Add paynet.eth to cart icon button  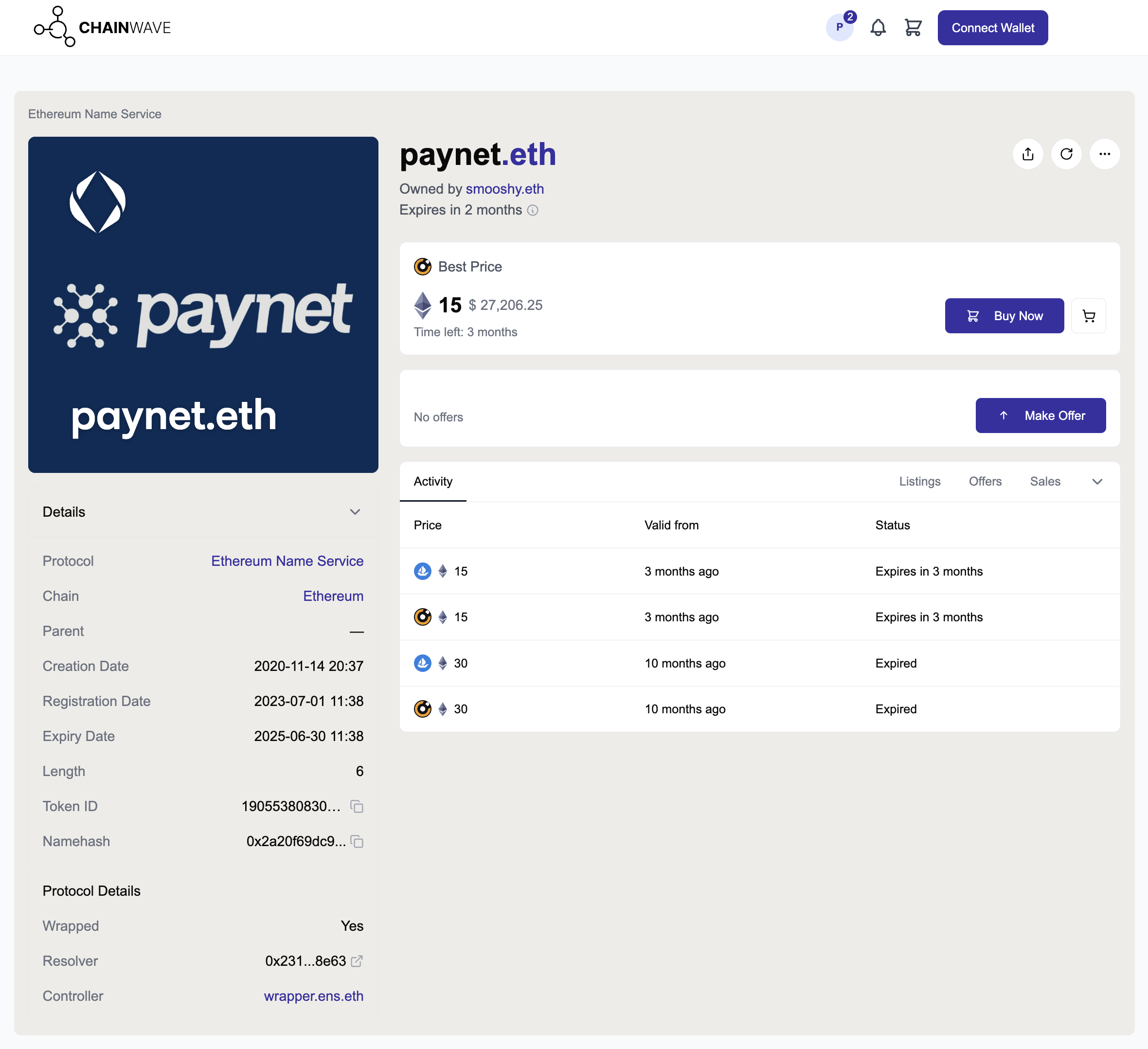click(1088, 315)
